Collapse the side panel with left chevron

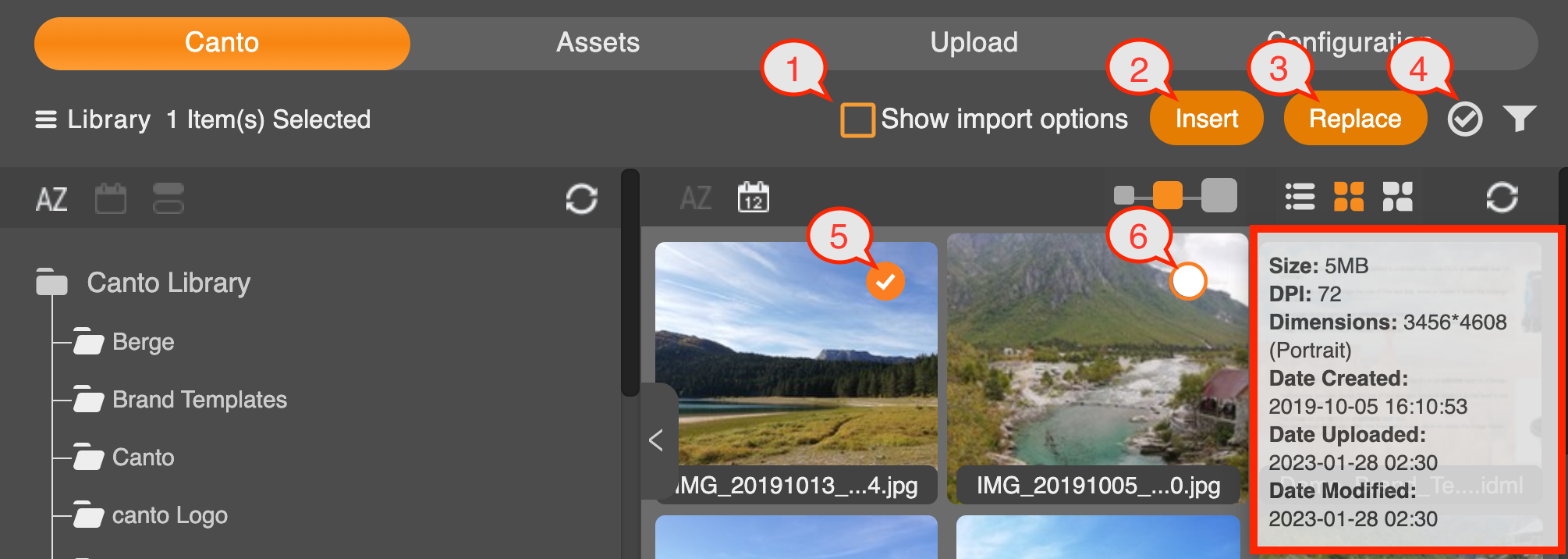pyautogui.click(x=656, y=440)
